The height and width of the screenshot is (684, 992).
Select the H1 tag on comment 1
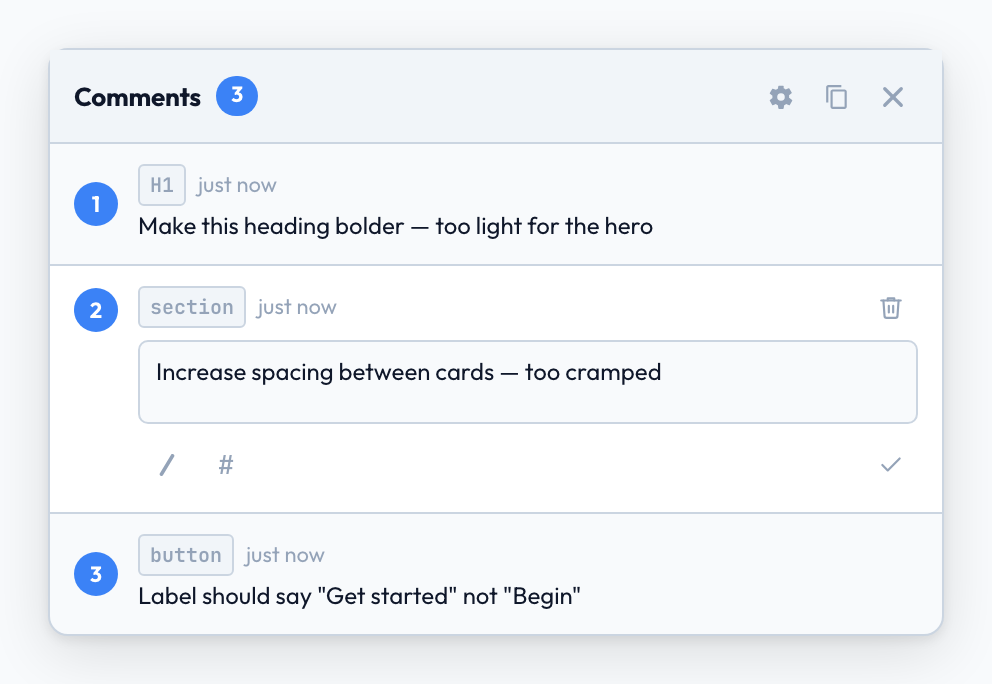[162, 184]
